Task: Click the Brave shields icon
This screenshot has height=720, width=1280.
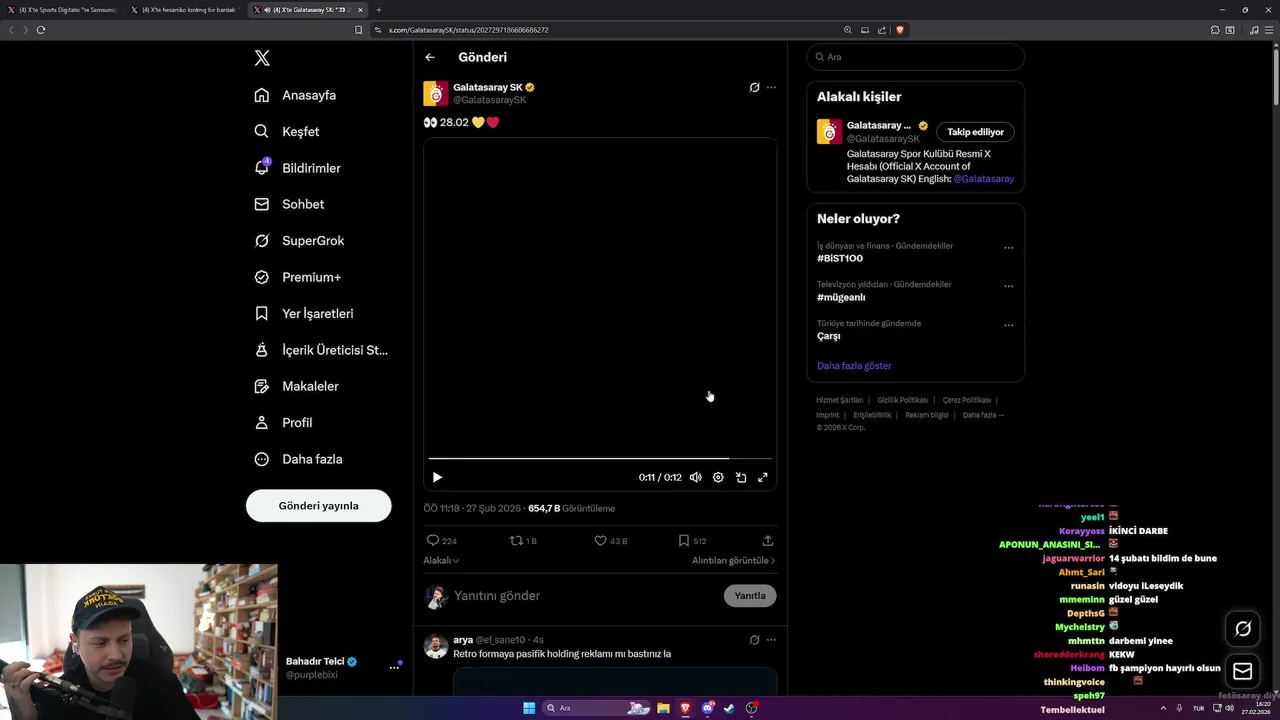Action: 900,30
